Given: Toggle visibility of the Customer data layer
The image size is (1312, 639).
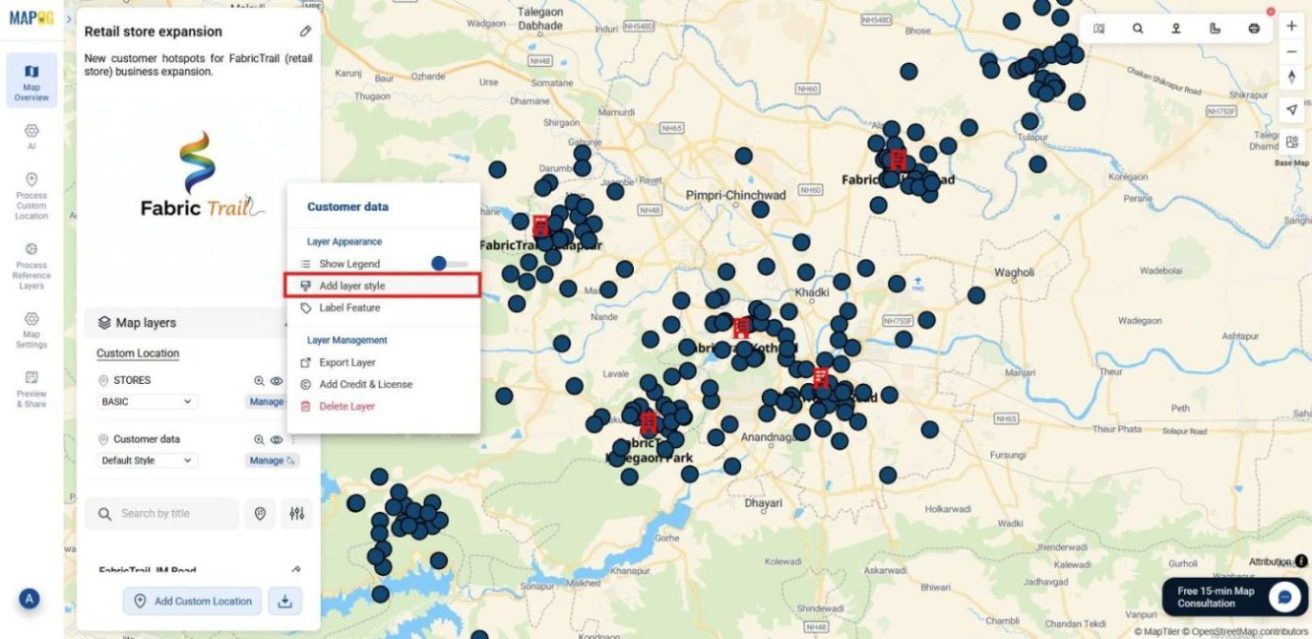Looking at the screenshot, I should (x=278, y=439).
